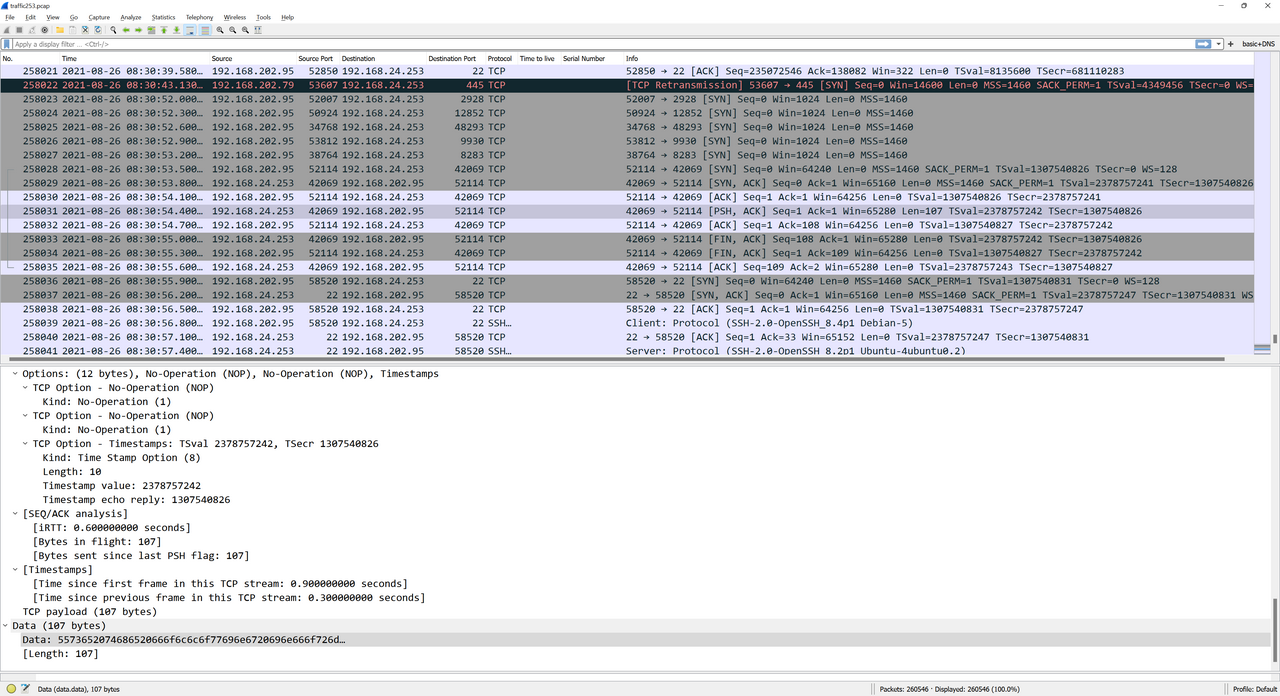Go to the first packet icon
This screenshot has width=1280, height=696.
[163, 29]
